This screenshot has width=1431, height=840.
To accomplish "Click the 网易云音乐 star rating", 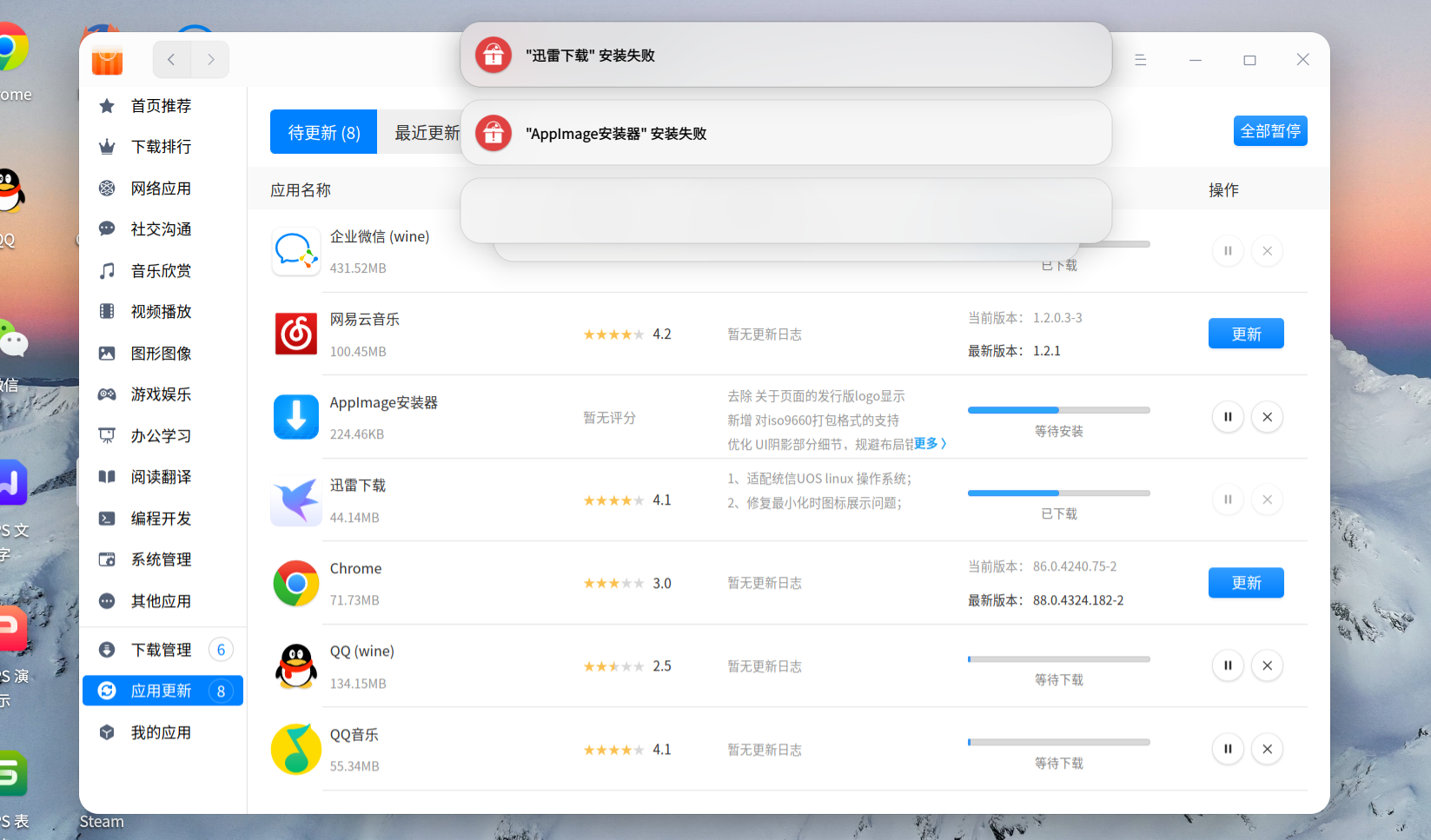I will [x=614, y=334].
